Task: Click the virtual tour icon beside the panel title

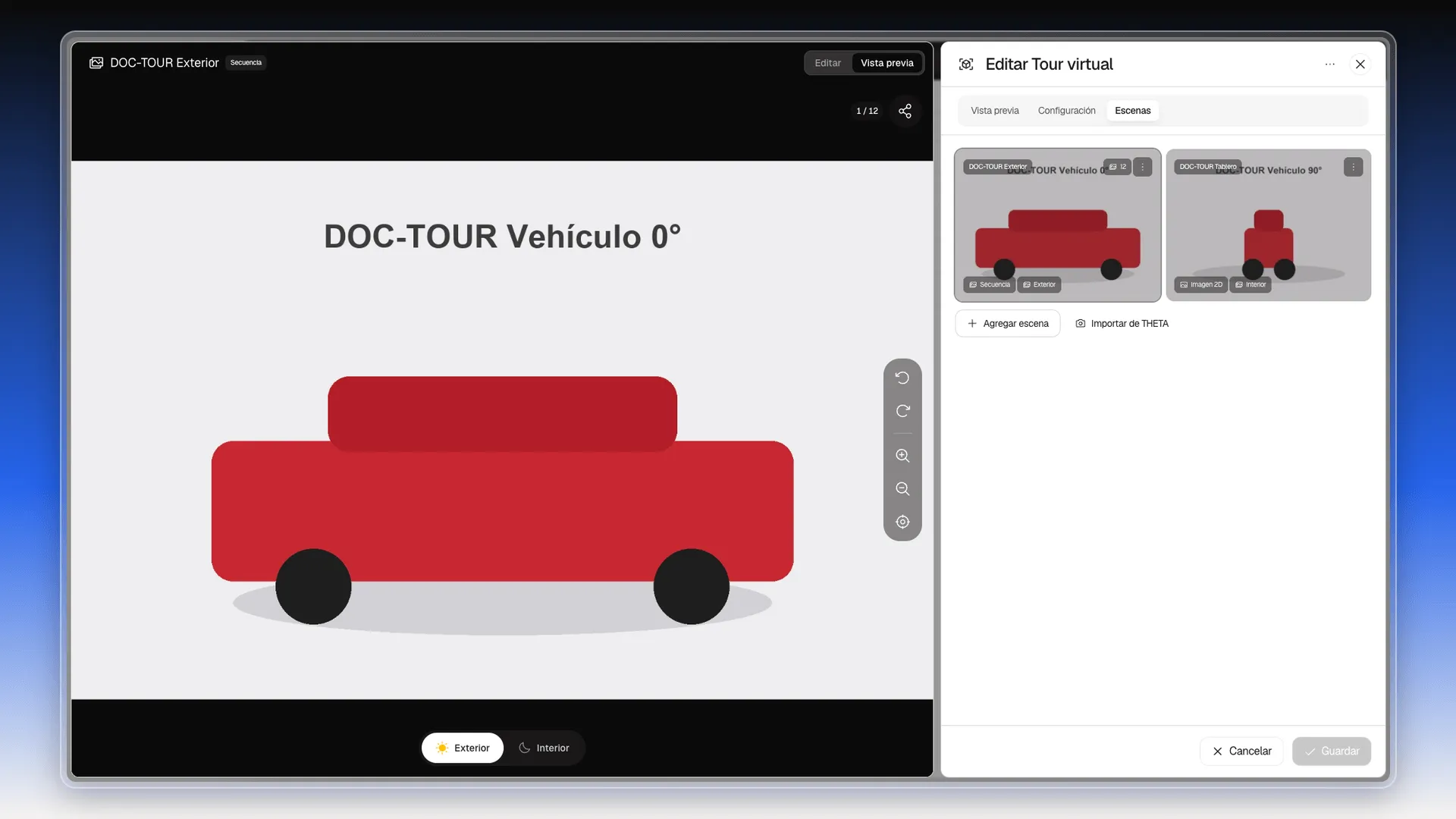Action: coord(966,64)
